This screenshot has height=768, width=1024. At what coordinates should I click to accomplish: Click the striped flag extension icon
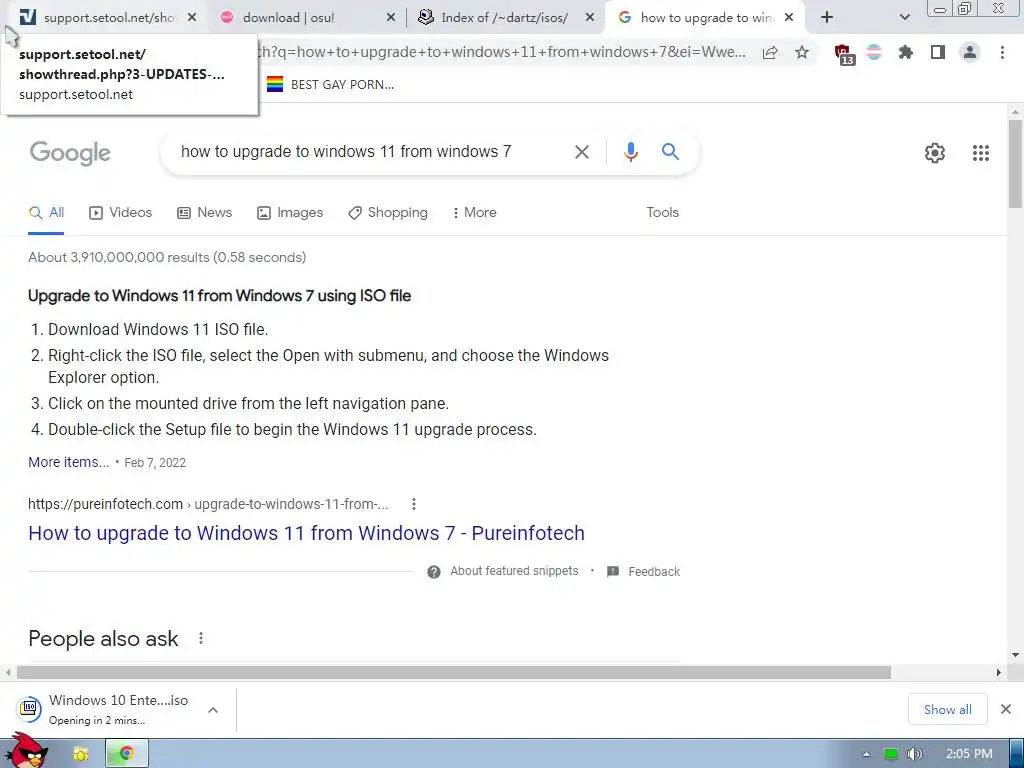click(874, 52)
